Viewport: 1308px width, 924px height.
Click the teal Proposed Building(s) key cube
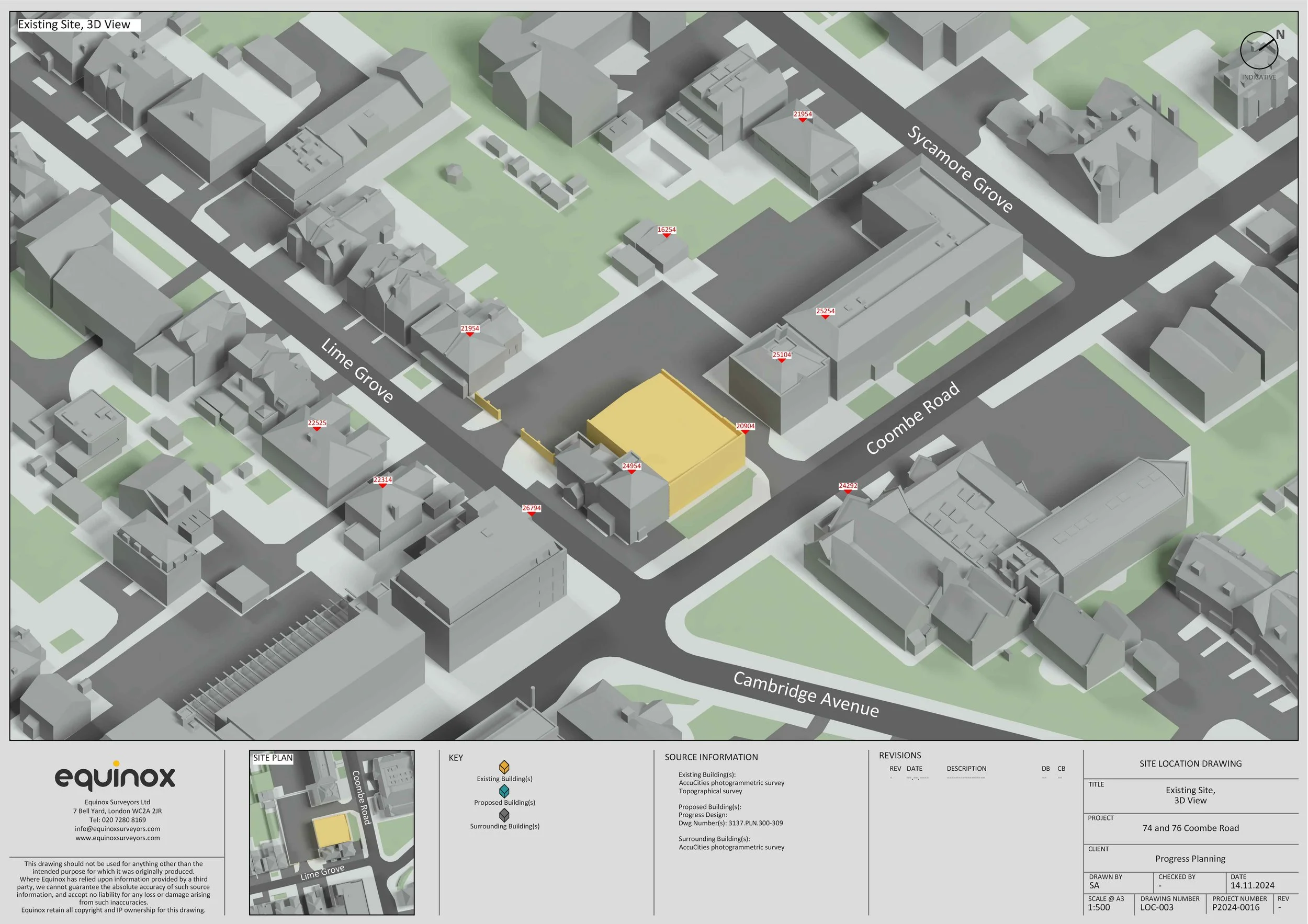[x=504, y=791]
